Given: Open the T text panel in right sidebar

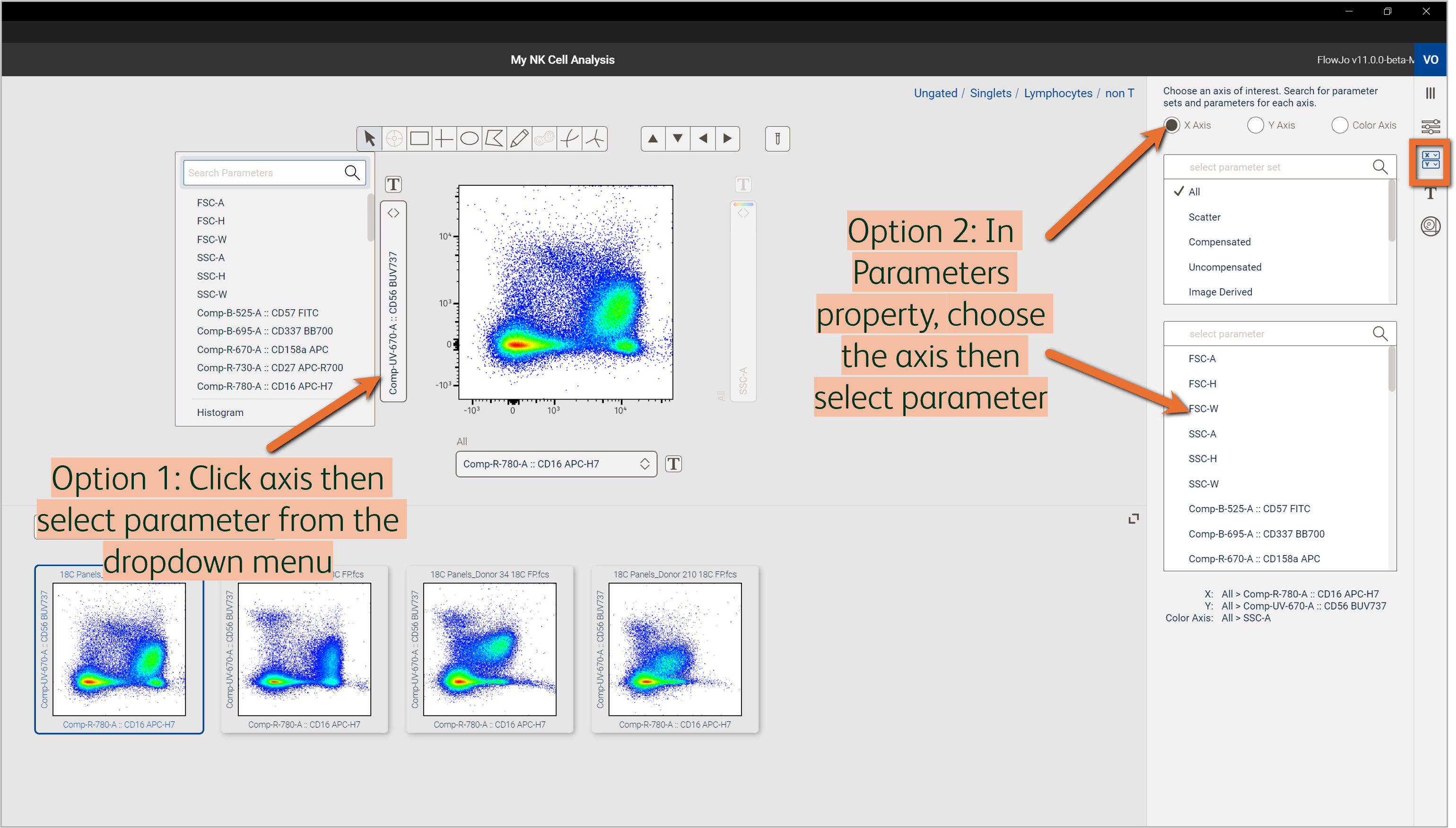Looking at the screenshot, I should tap(1431, 193).
